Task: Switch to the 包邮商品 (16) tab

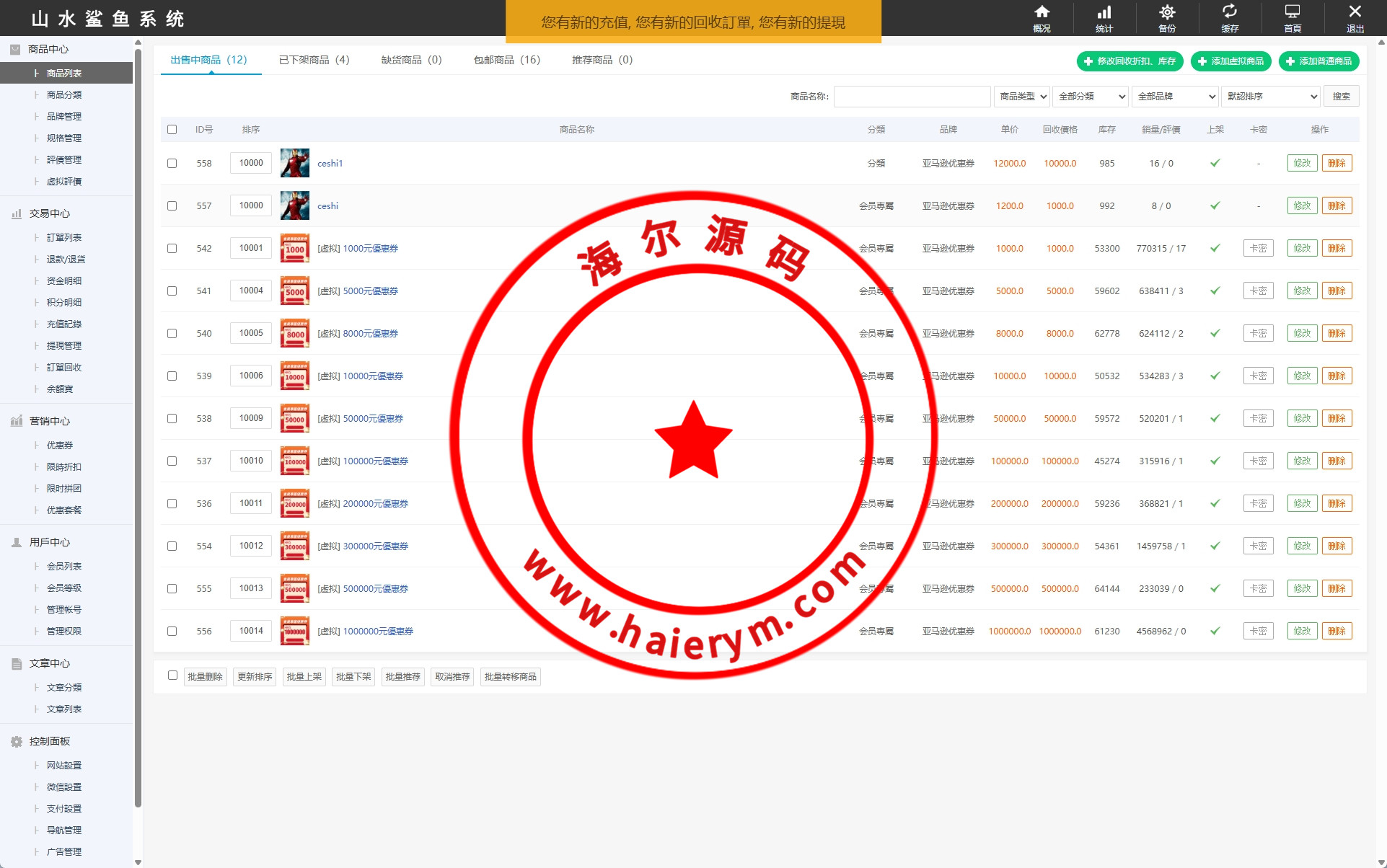Action: pos(506,60)
